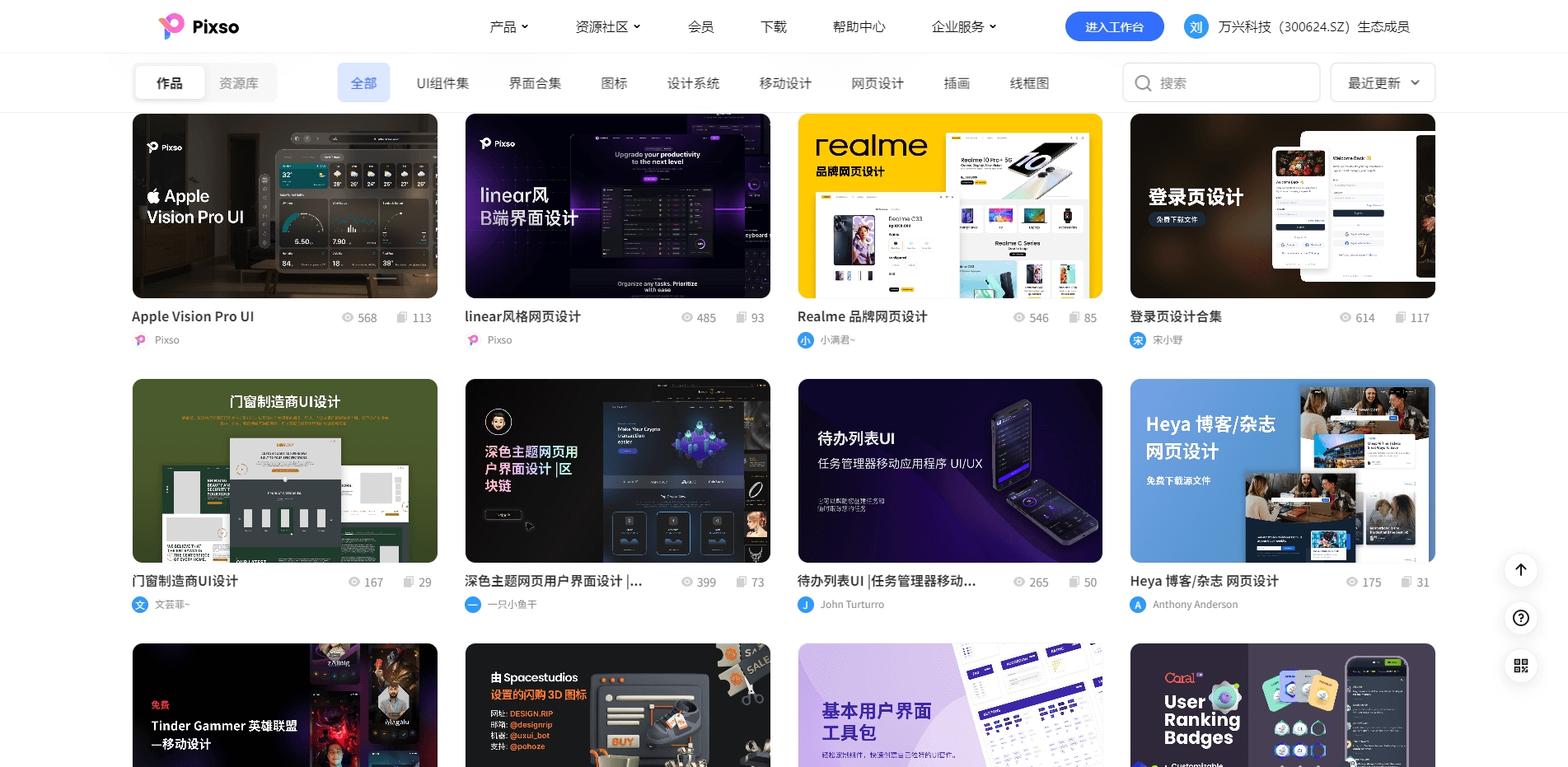Click author name John Turturro
The height and width of the screenshot is (767, 1568).
tap(852, 605)
